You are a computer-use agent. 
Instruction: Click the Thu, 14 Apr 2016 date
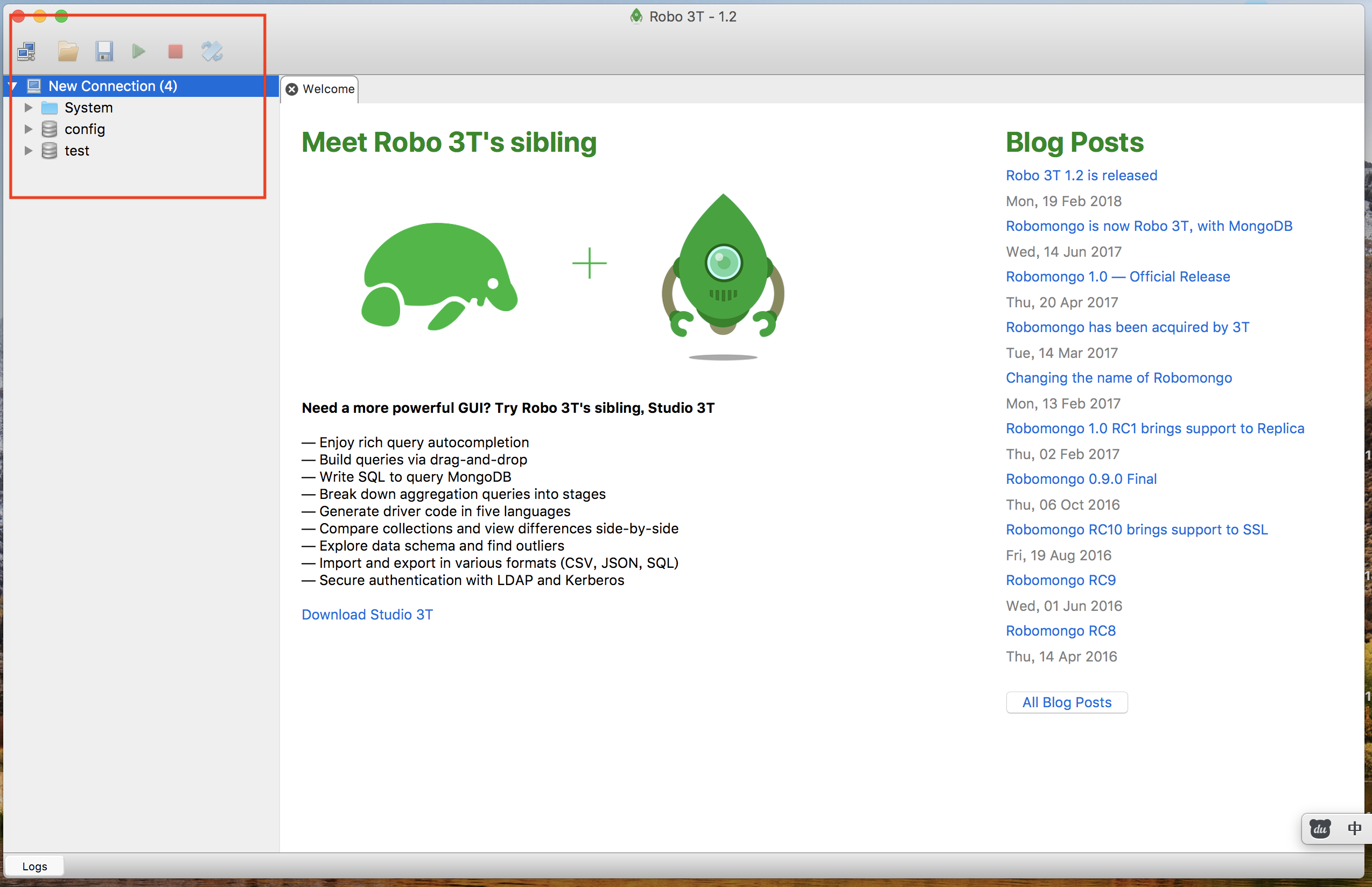1061,657
